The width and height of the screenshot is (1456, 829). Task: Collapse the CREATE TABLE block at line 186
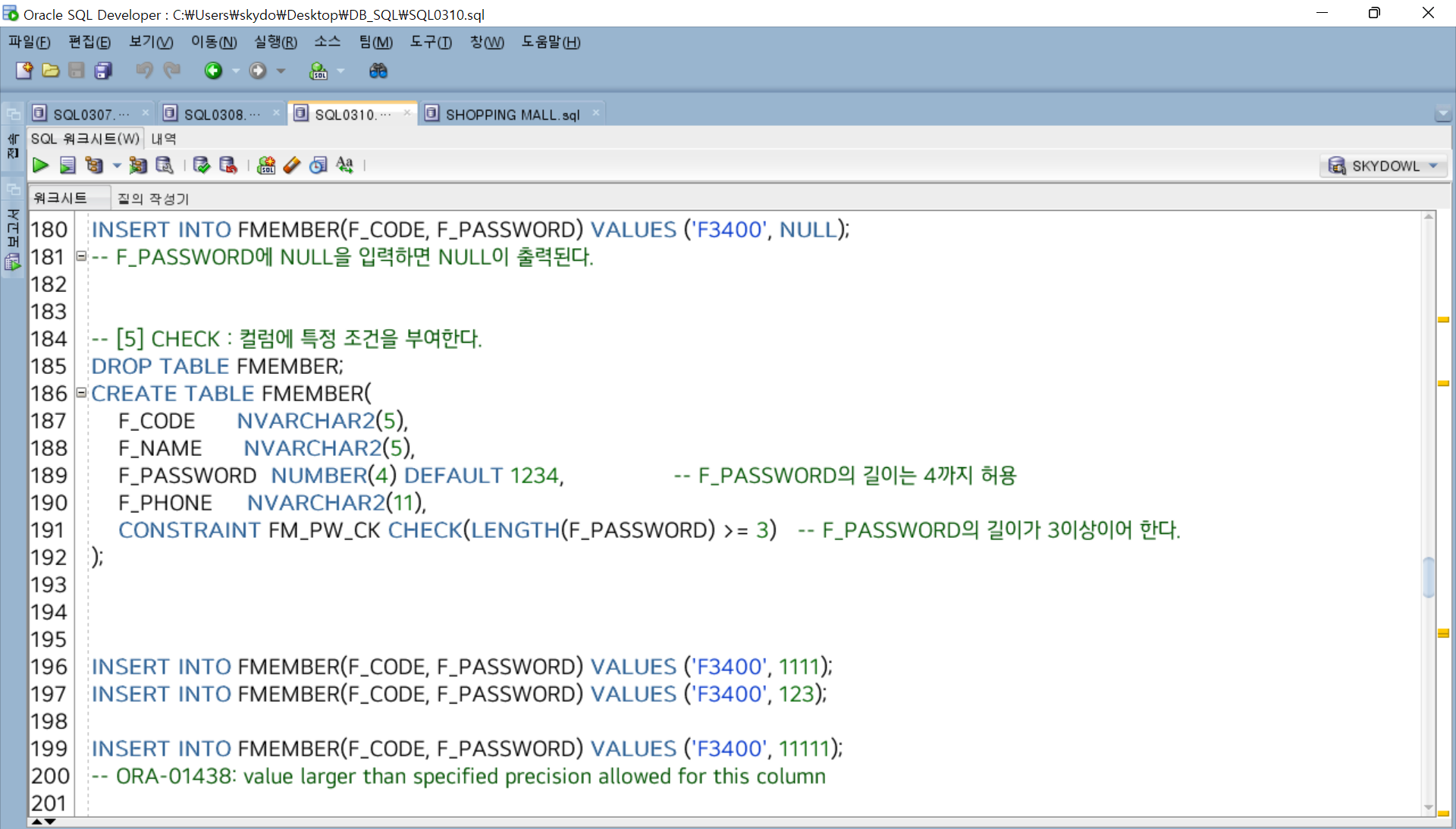coord(81,393)
